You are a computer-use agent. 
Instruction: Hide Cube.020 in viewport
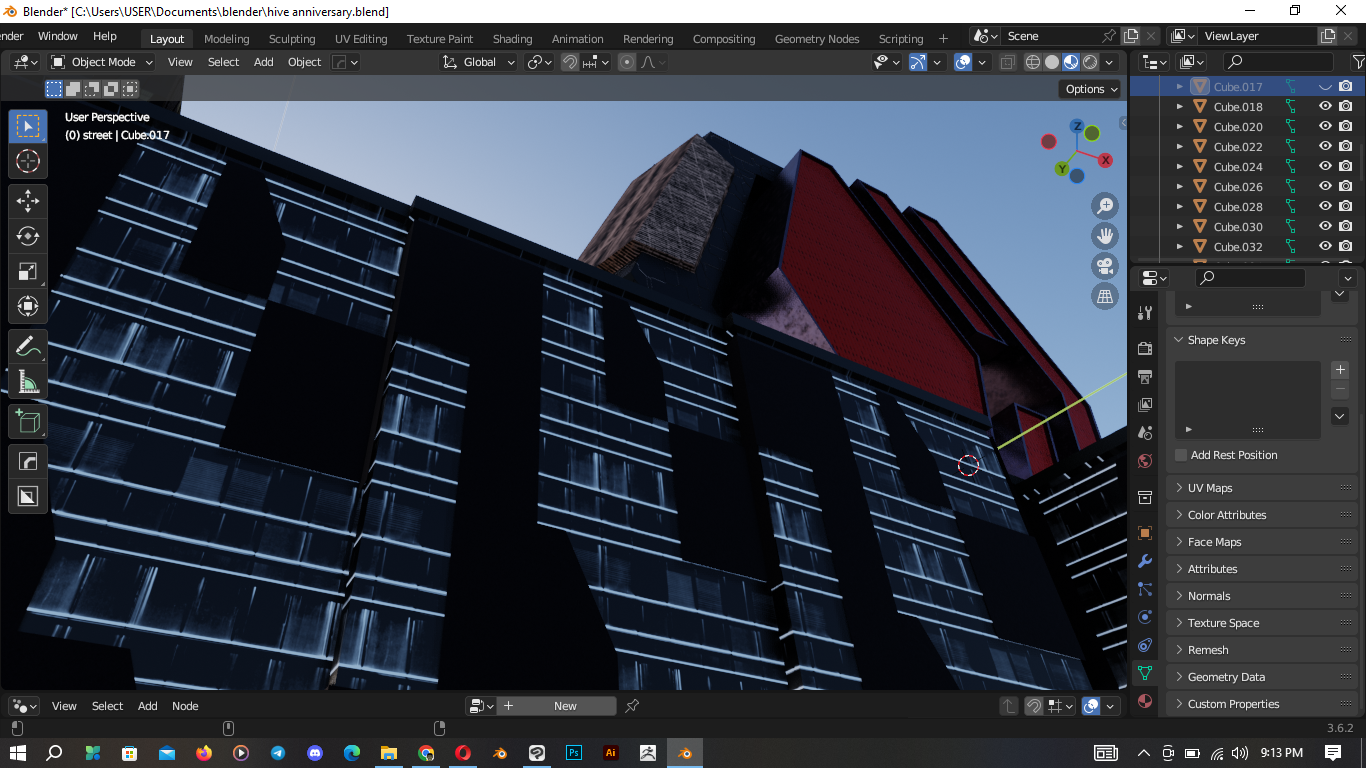pyautogui.click(x=1325, y=127)
